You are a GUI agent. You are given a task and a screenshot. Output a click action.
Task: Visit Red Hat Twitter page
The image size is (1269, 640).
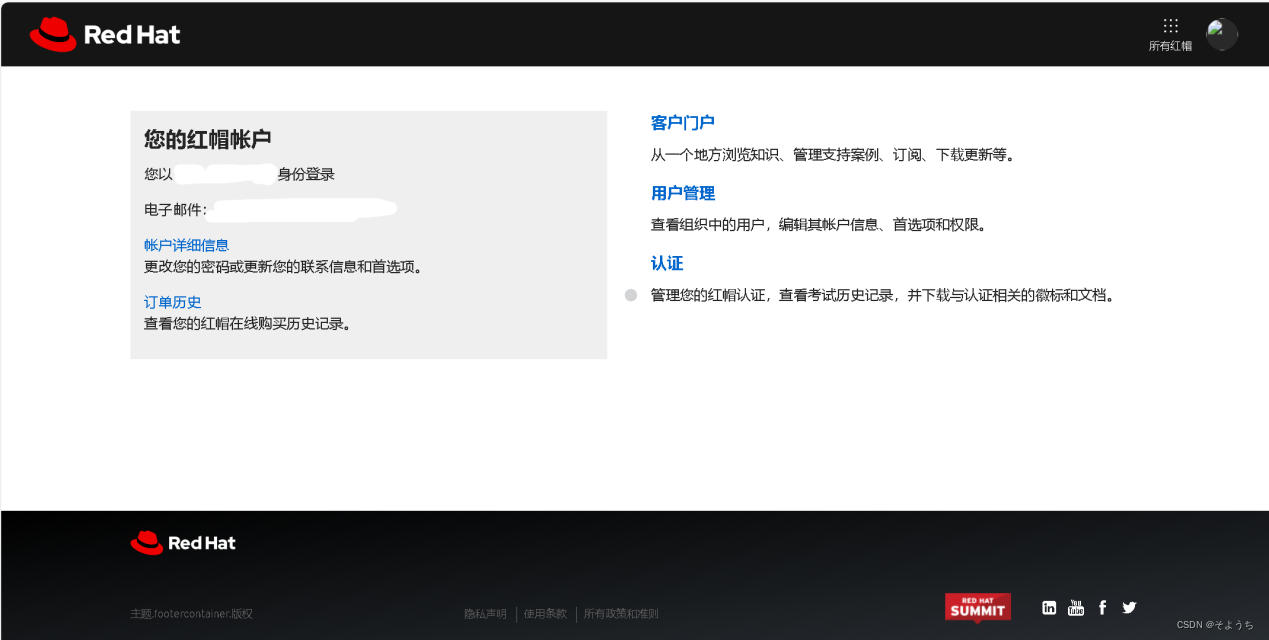click(x=1129, y=607)
